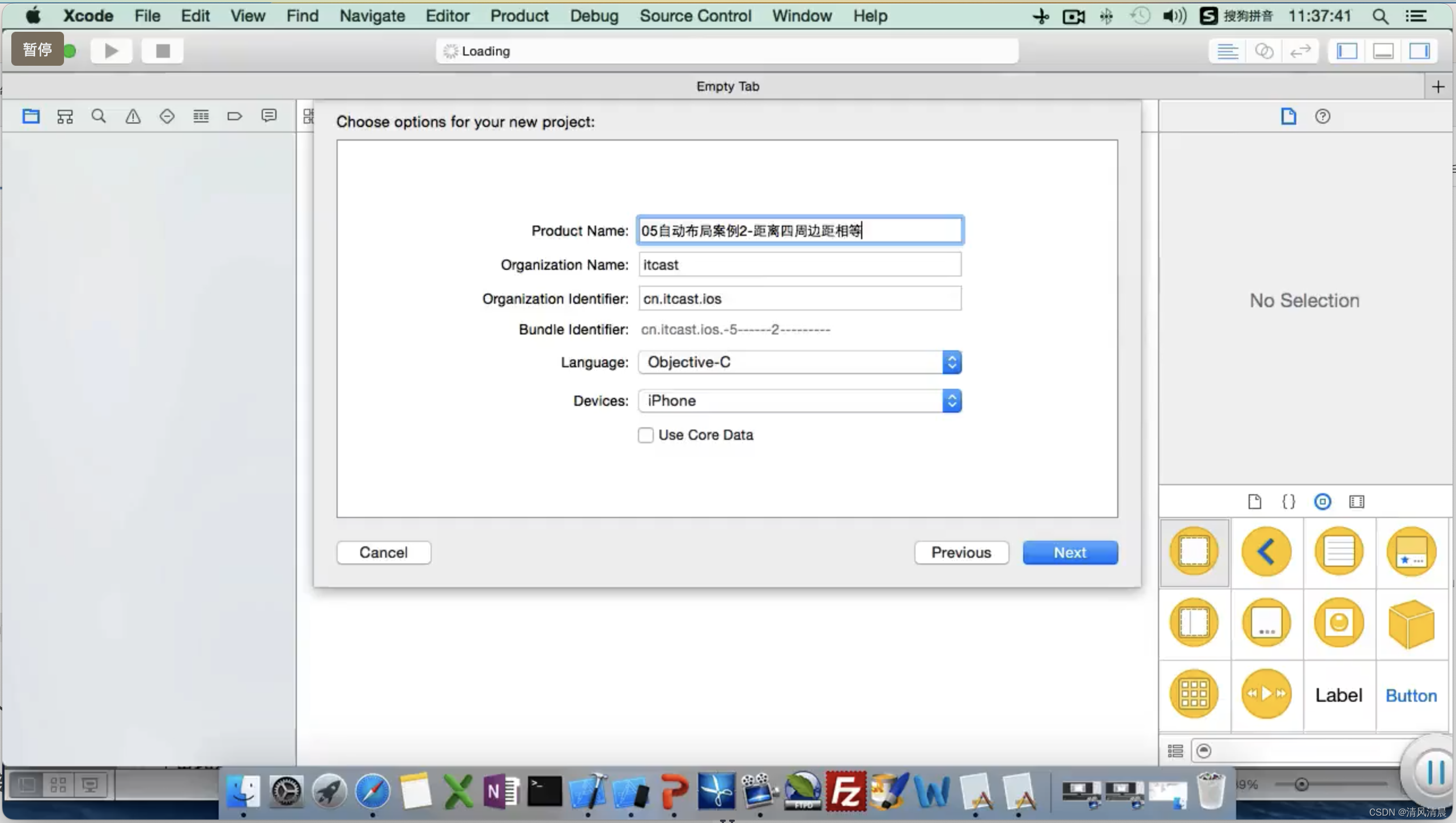Toggle the Use Core Data checkbox
This screenshot has height=823, width=1456.
645,434
